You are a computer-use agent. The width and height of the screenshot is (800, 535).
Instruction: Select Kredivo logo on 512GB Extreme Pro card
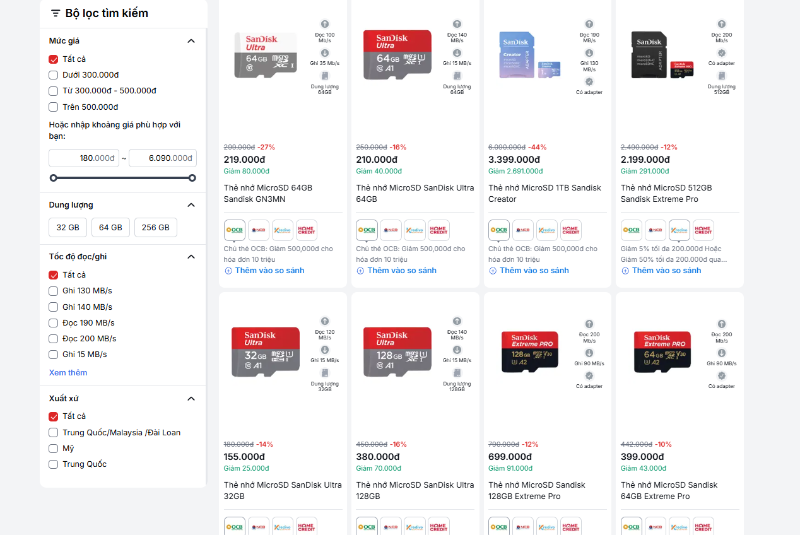click(x=679, y=230)
